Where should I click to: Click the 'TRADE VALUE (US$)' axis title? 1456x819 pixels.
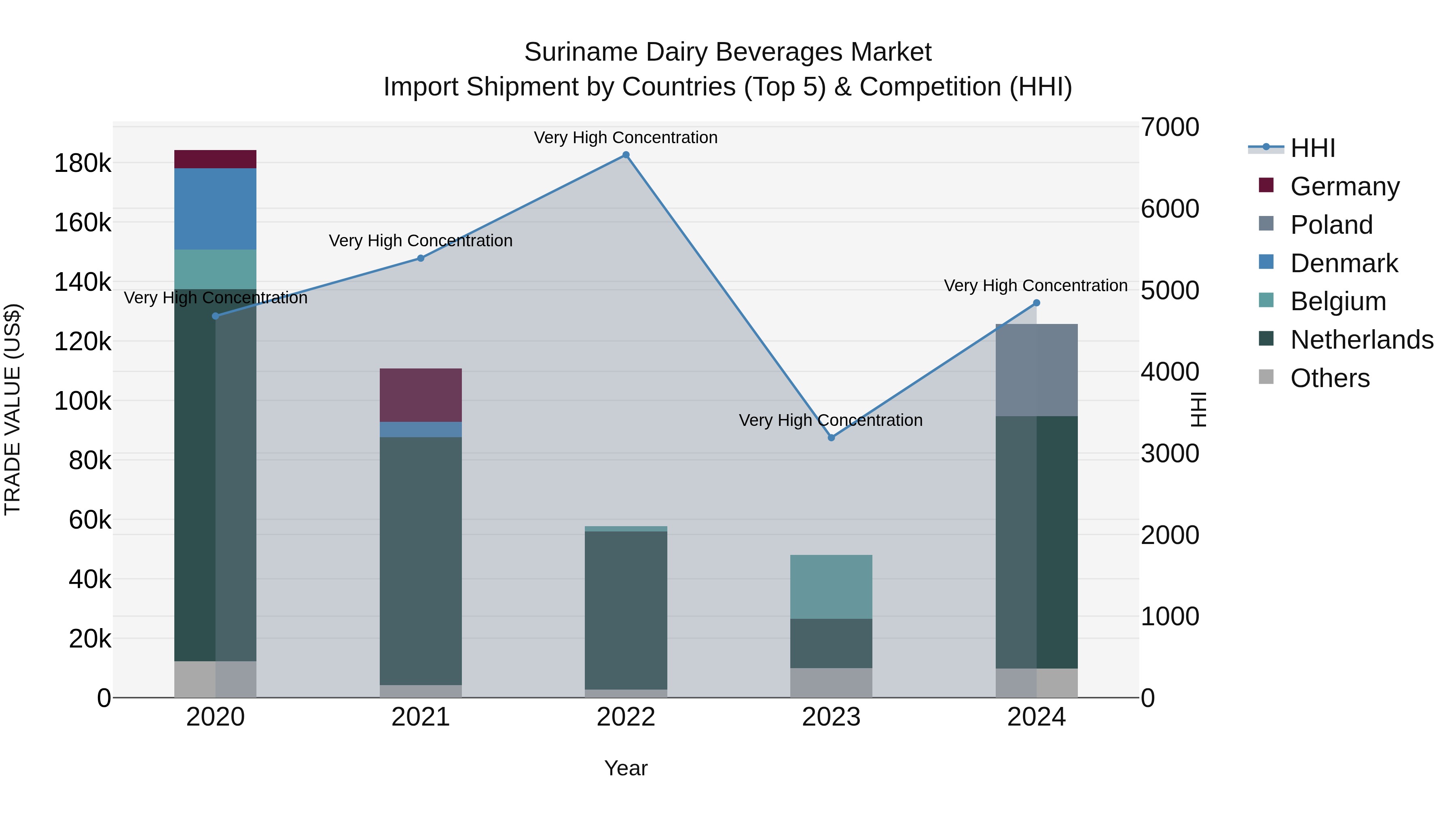pos(13,409)
